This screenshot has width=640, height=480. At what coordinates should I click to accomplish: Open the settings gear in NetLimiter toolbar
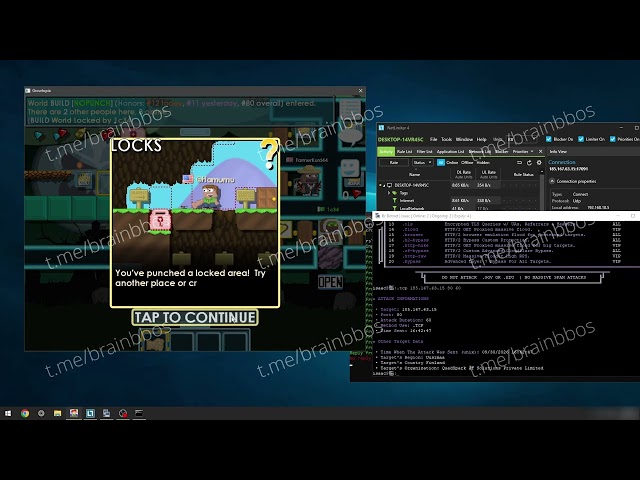[x=539, y=162]
